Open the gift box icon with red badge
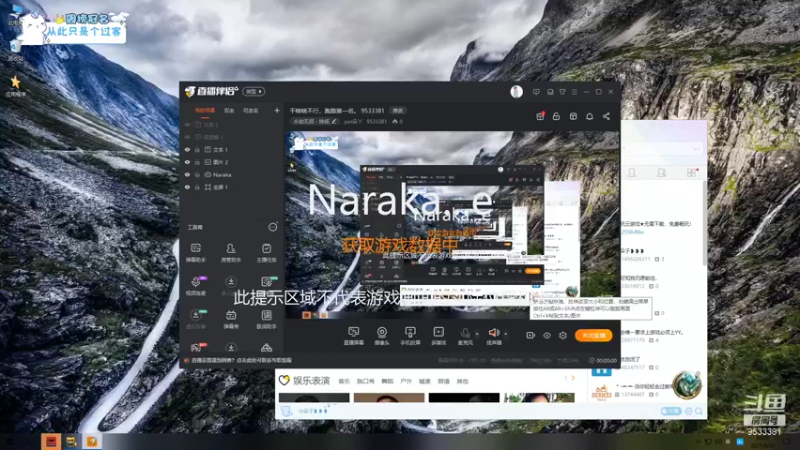The image size is (800, 450). 540,116
